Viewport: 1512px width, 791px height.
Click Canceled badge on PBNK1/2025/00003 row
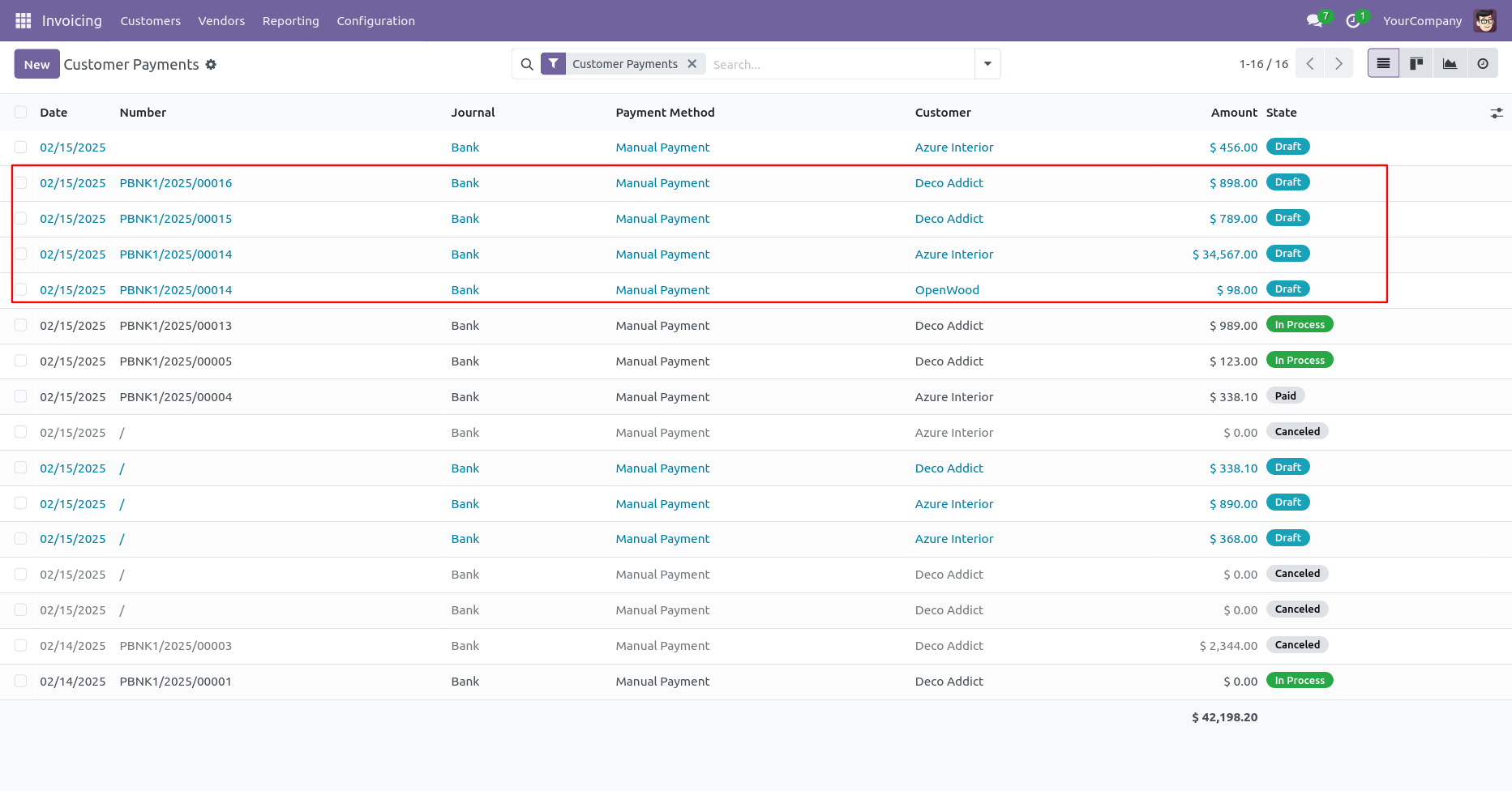[x=1297, y=644]
